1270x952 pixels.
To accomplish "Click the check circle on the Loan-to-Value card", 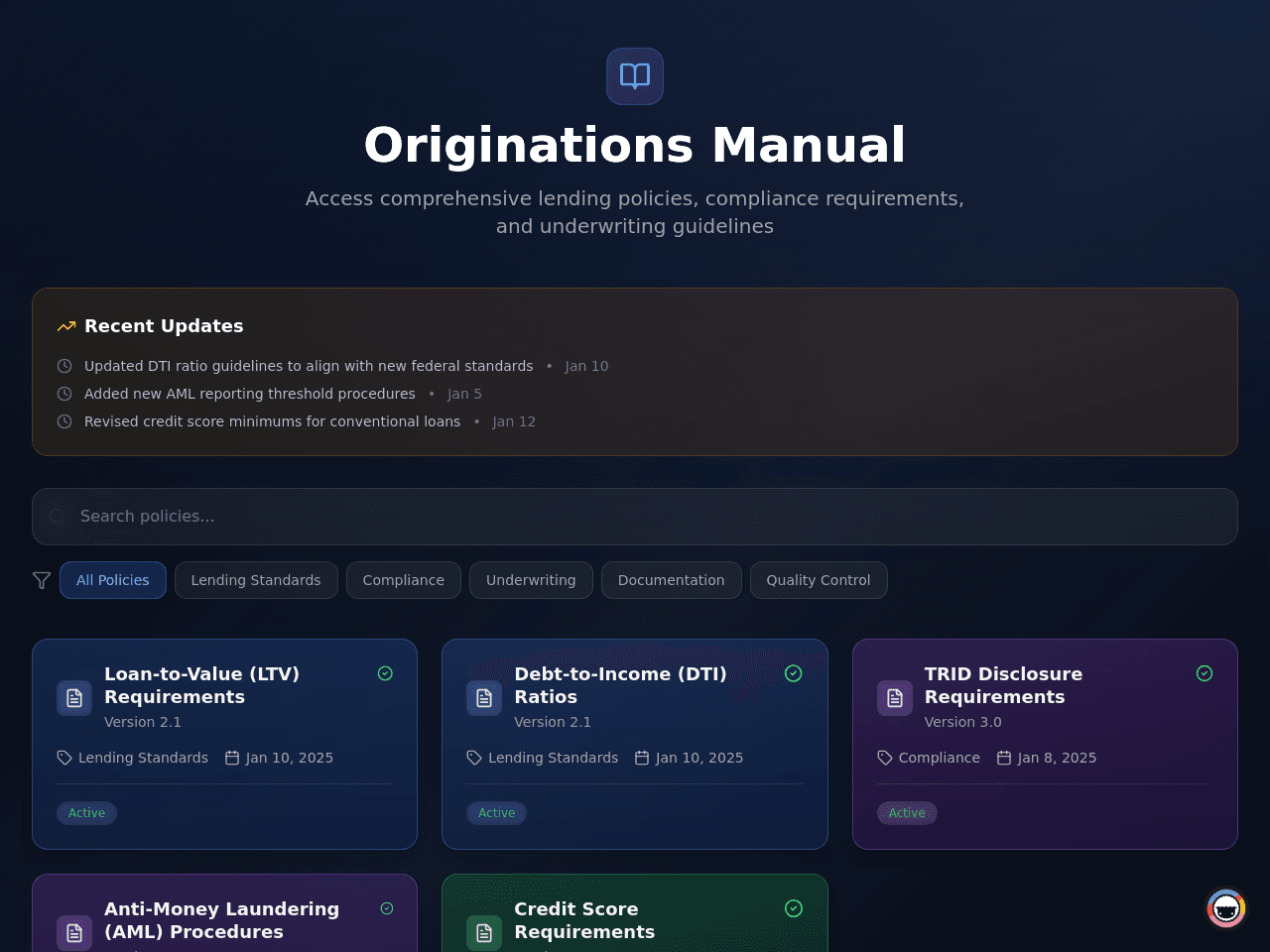I will pos(385,673).
